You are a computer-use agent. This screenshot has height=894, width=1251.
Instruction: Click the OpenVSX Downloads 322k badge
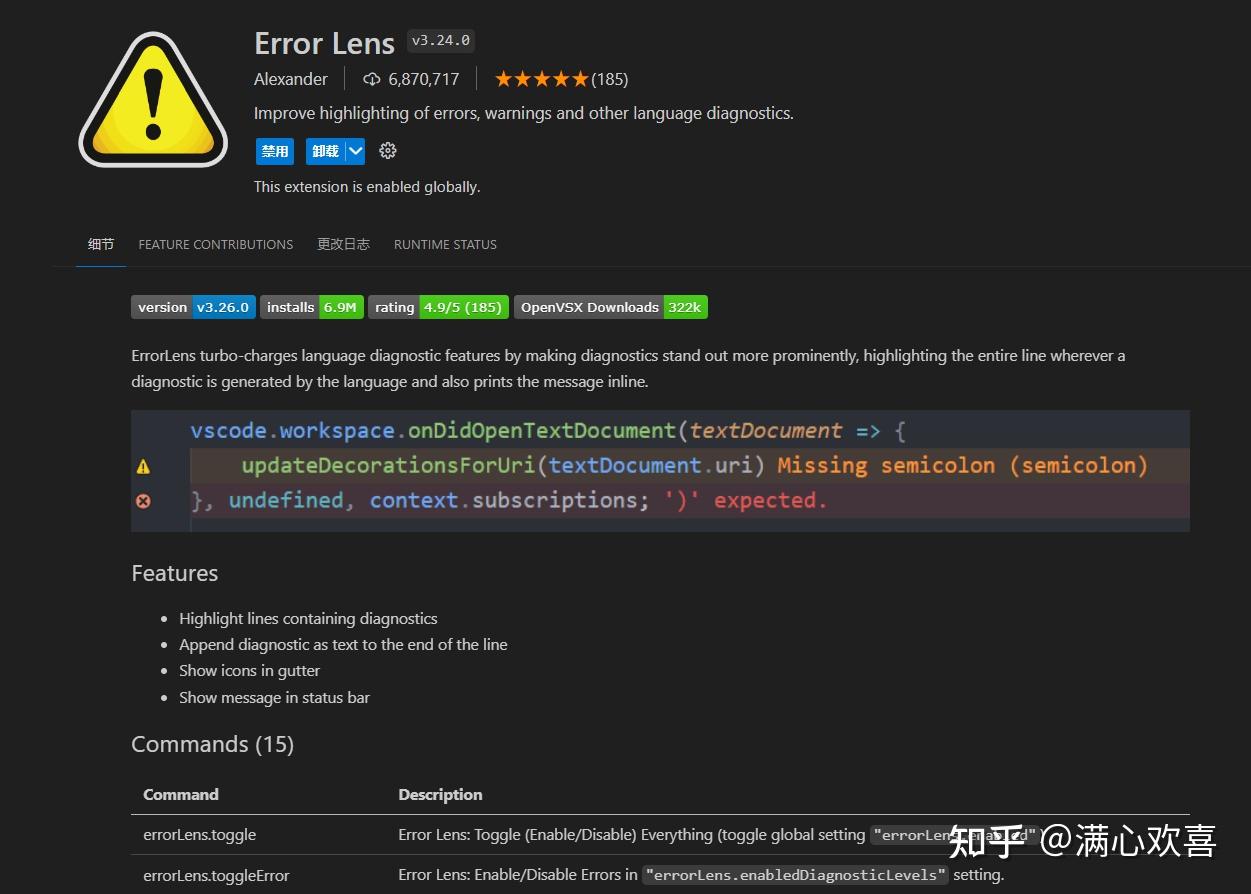pyautogui.click(x=610, y=307)
